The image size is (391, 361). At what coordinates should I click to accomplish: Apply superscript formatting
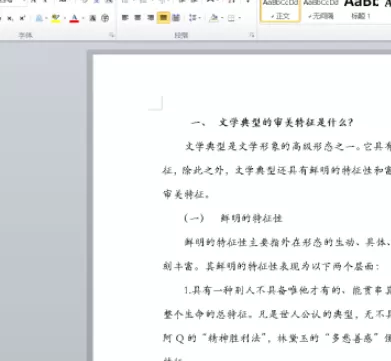(22, 18)
